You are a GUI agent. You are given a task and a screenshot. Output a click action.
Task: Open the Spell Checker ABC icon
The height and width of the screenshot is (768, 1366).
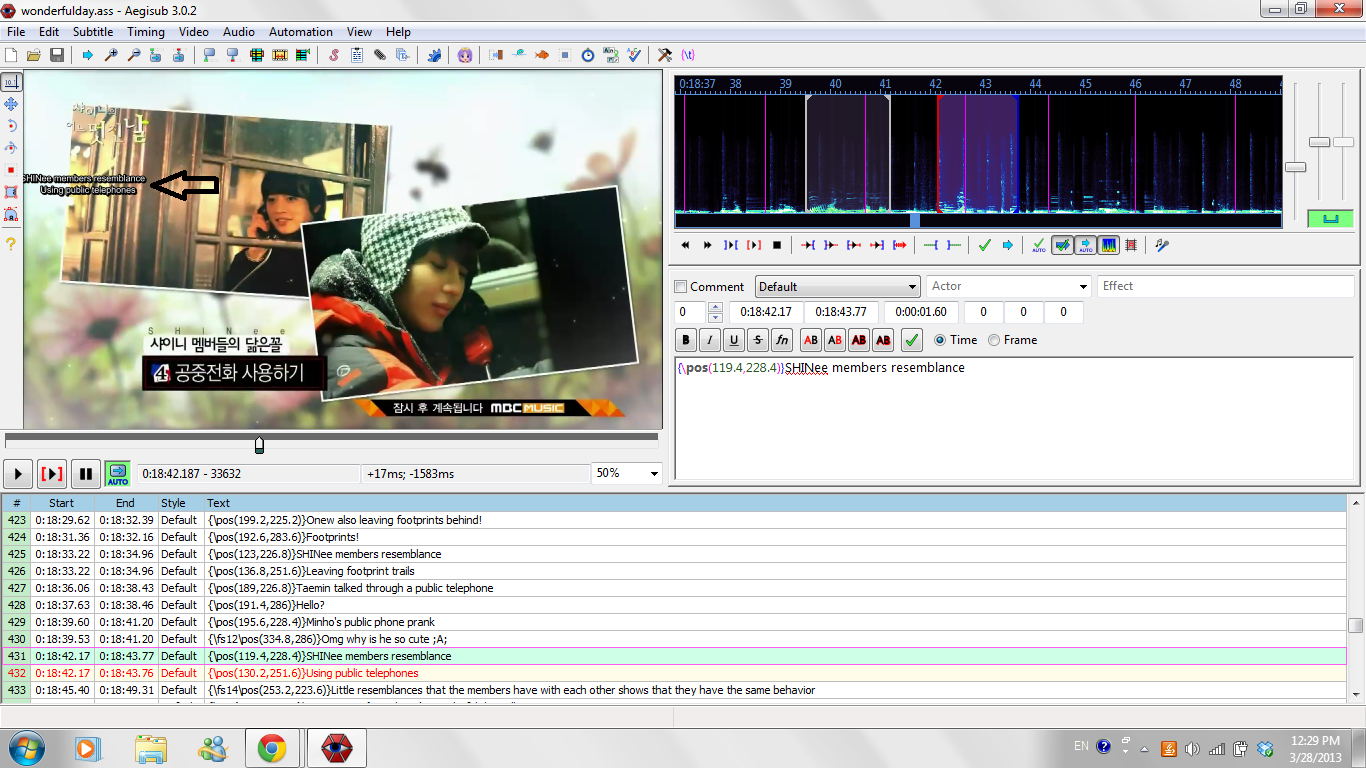[x=634, y=55]
